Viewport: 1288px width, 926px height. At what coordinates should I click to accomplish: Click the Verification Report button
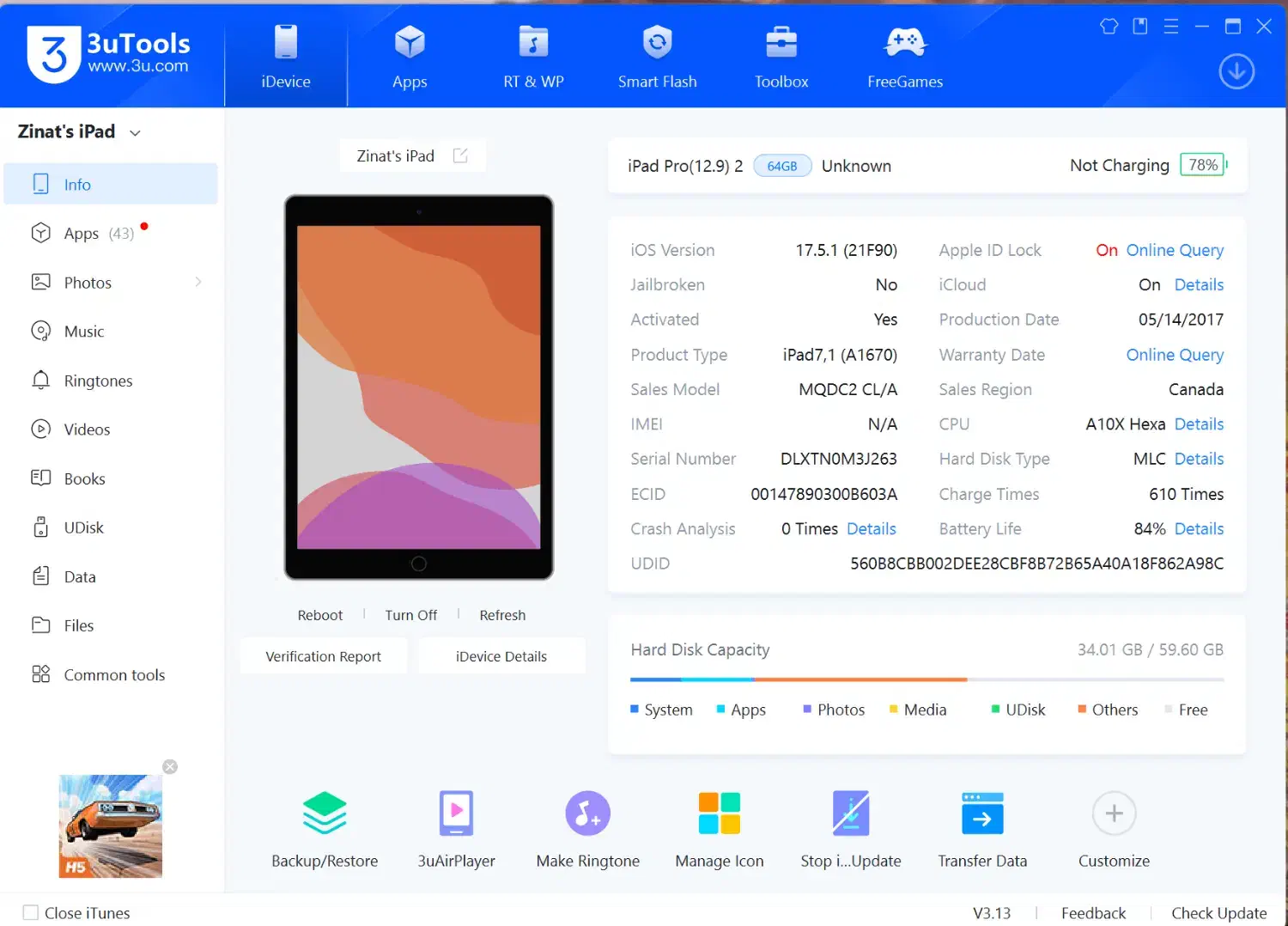click(323, 656)
